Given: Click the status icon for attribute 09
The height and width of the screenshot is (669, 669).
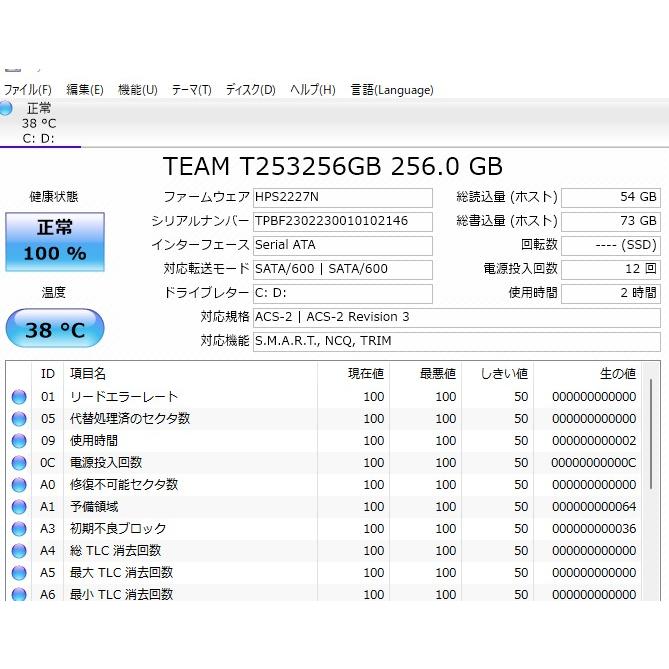Looking at the screenshot, I should [x=19, y=441].
